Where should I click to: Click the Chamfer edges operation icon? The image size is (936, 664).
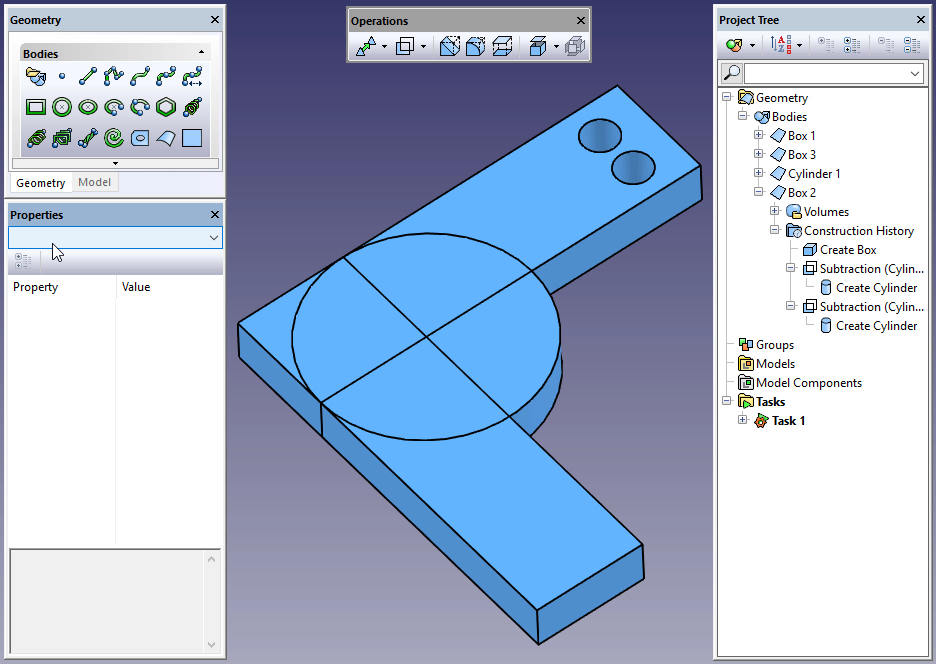pyautogui.click(x=450, y=46)
